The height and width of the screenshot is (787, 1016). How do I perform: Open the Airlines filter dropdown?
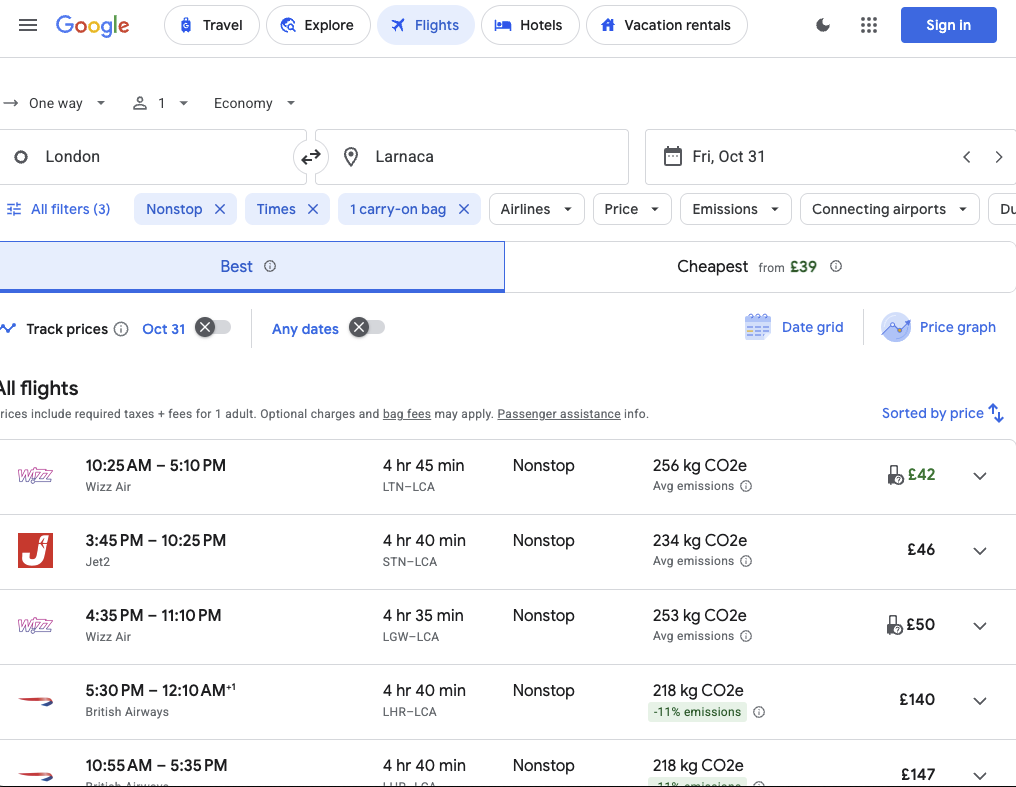[x=536, y=209]
